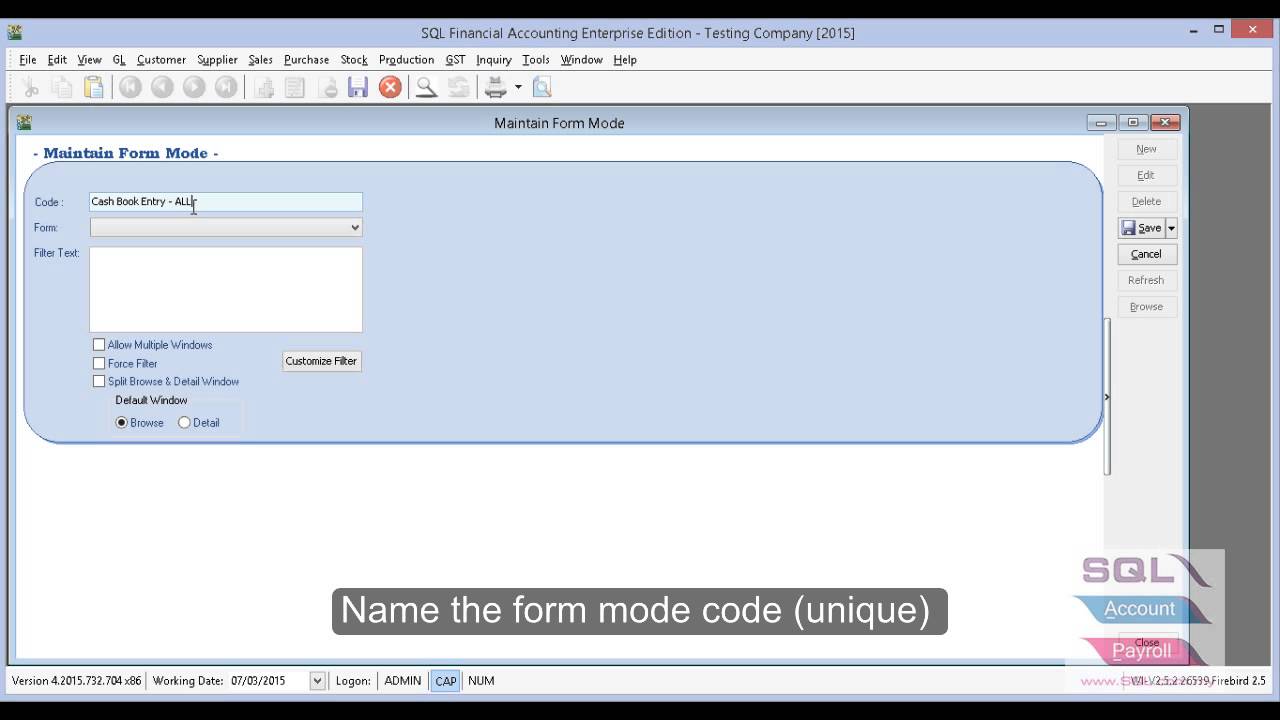Image resolution: width=1280 pixels, height=720 pixels.
Task: Click the Delete record toolbar icon
Action: (327, 87)
